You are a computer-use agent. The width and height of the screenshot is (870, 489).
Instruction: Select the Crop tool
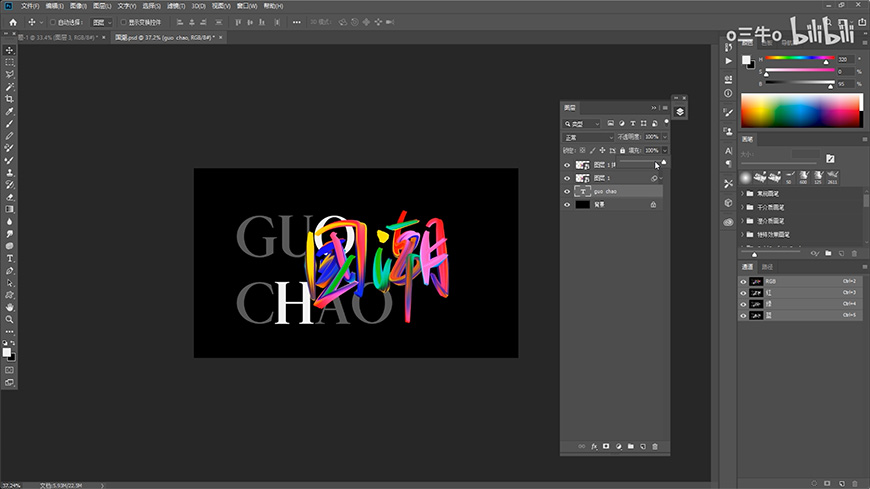click(10, 99)
